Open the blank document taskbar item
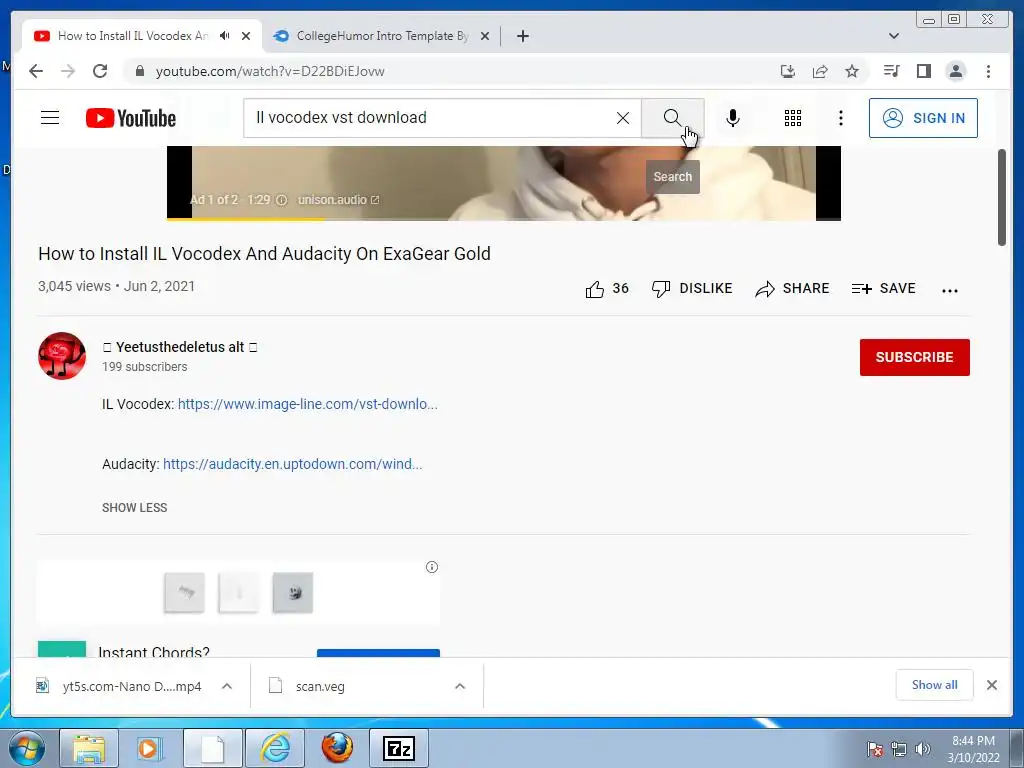 tap(212, 748)
